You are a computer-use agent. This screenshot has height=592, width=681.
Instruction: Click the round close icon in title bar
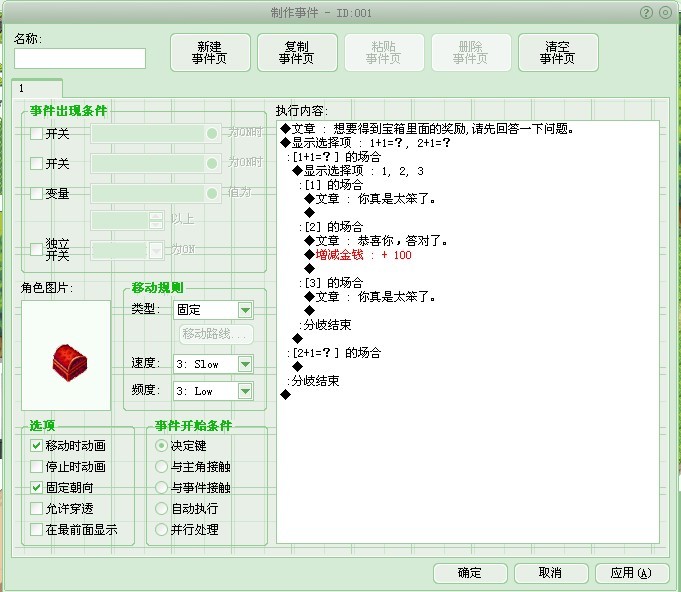(665, 13)
